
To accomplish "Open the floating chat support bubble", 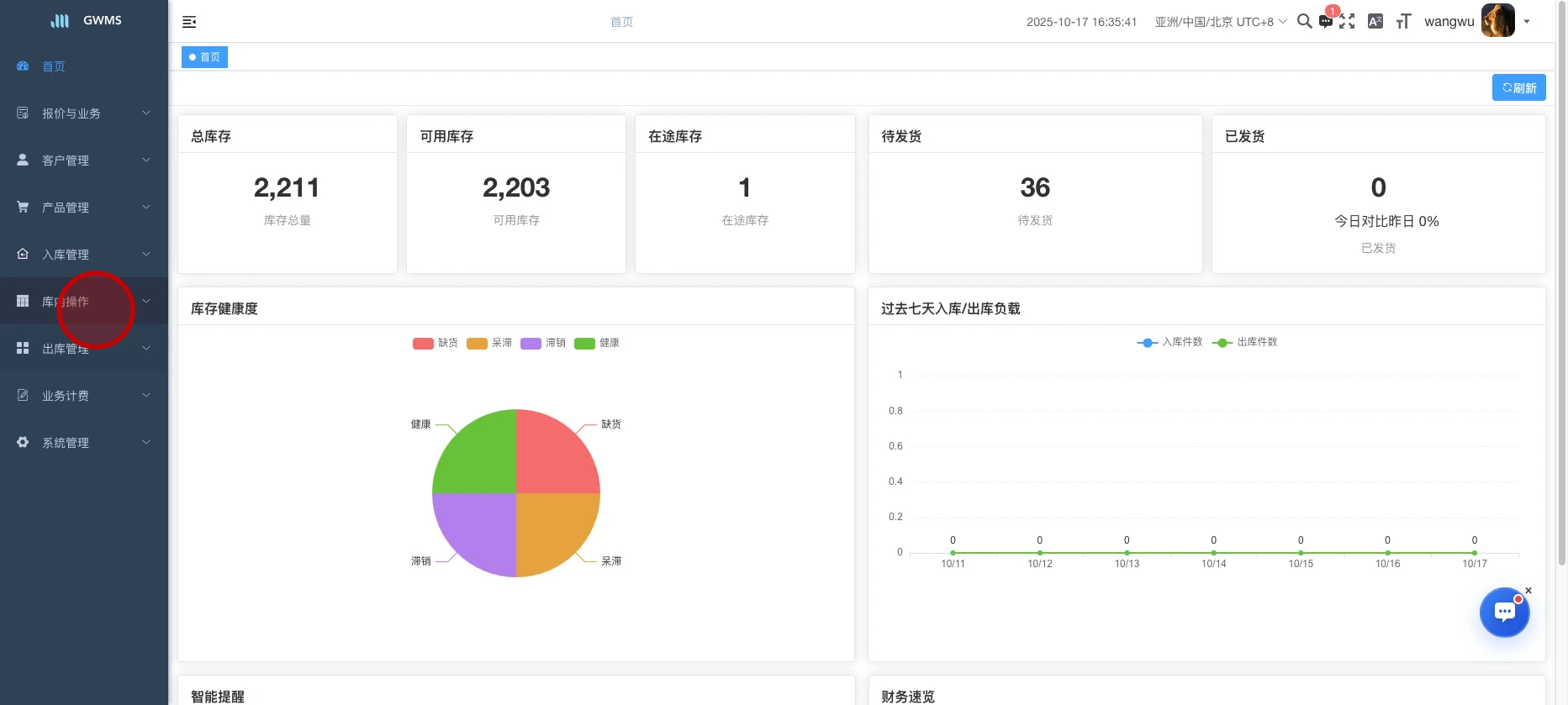I will (1504, 612).
